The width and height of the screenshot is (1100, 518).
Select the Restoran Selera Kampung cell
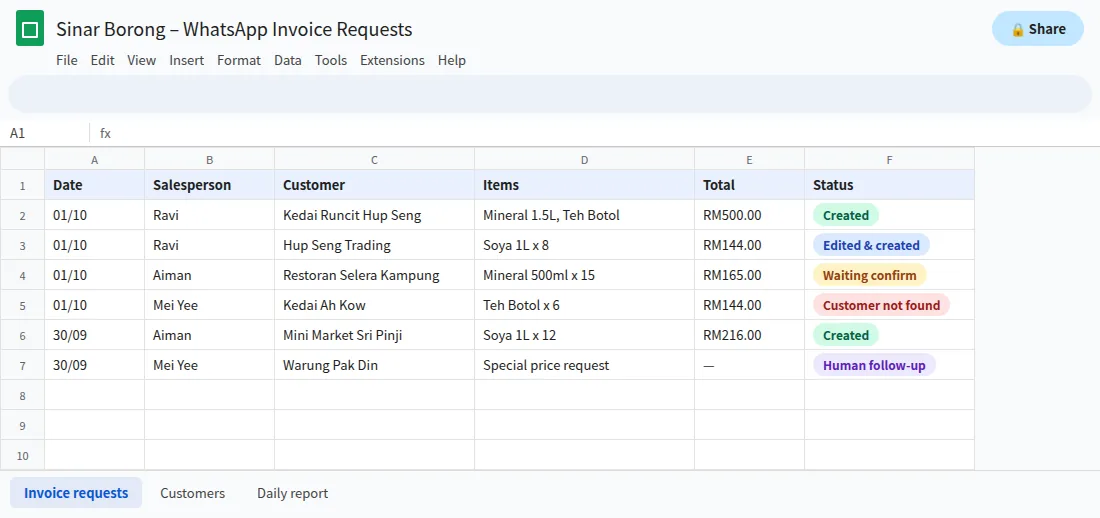click(375, 275)
